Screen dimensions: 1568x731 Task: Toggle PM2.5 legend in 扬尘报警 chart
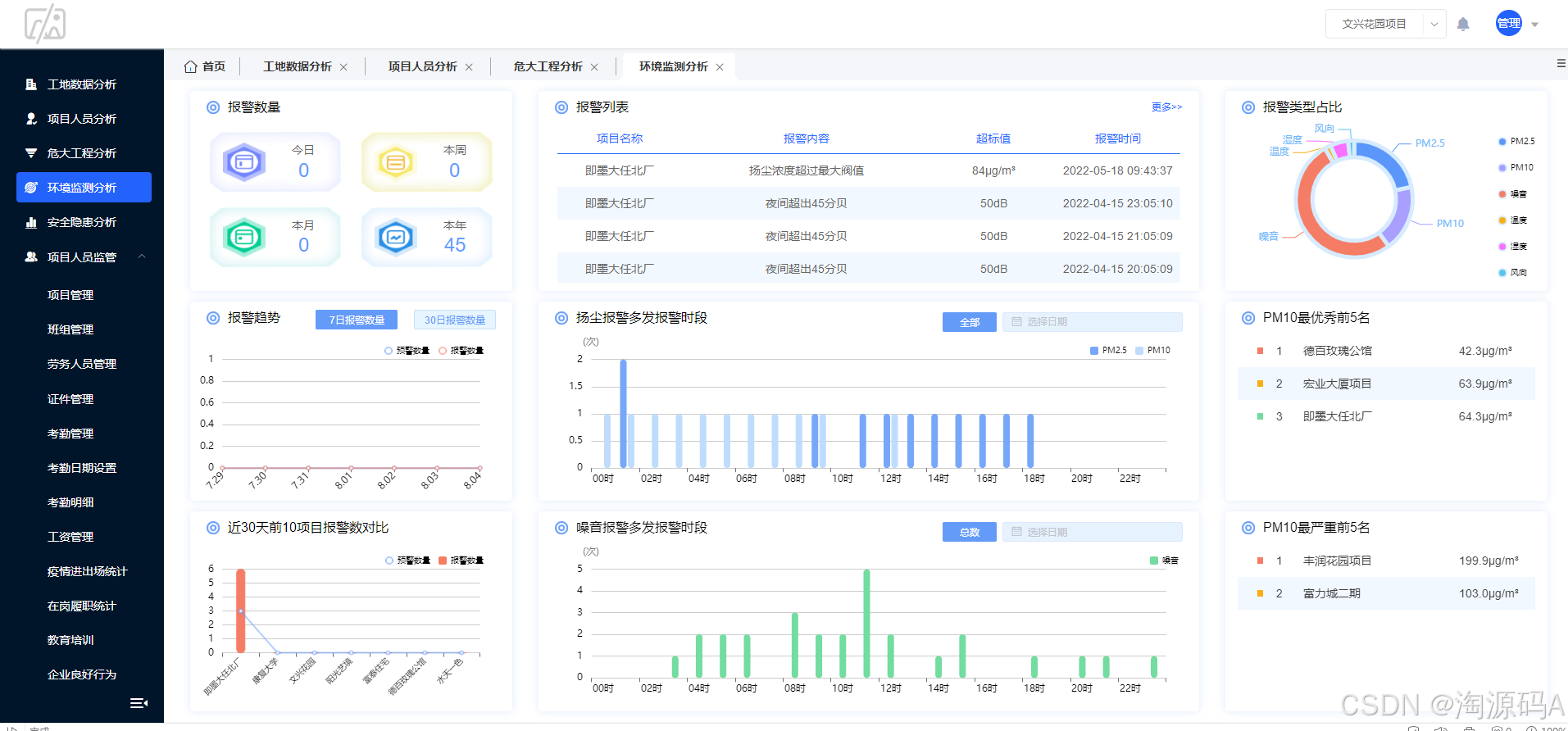tap(1108, 350)
